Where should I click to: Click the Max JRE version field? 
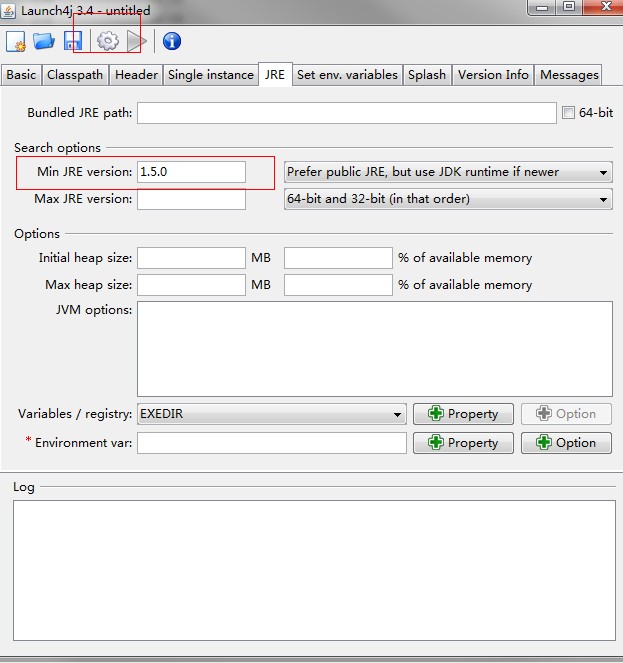point(191,199)
